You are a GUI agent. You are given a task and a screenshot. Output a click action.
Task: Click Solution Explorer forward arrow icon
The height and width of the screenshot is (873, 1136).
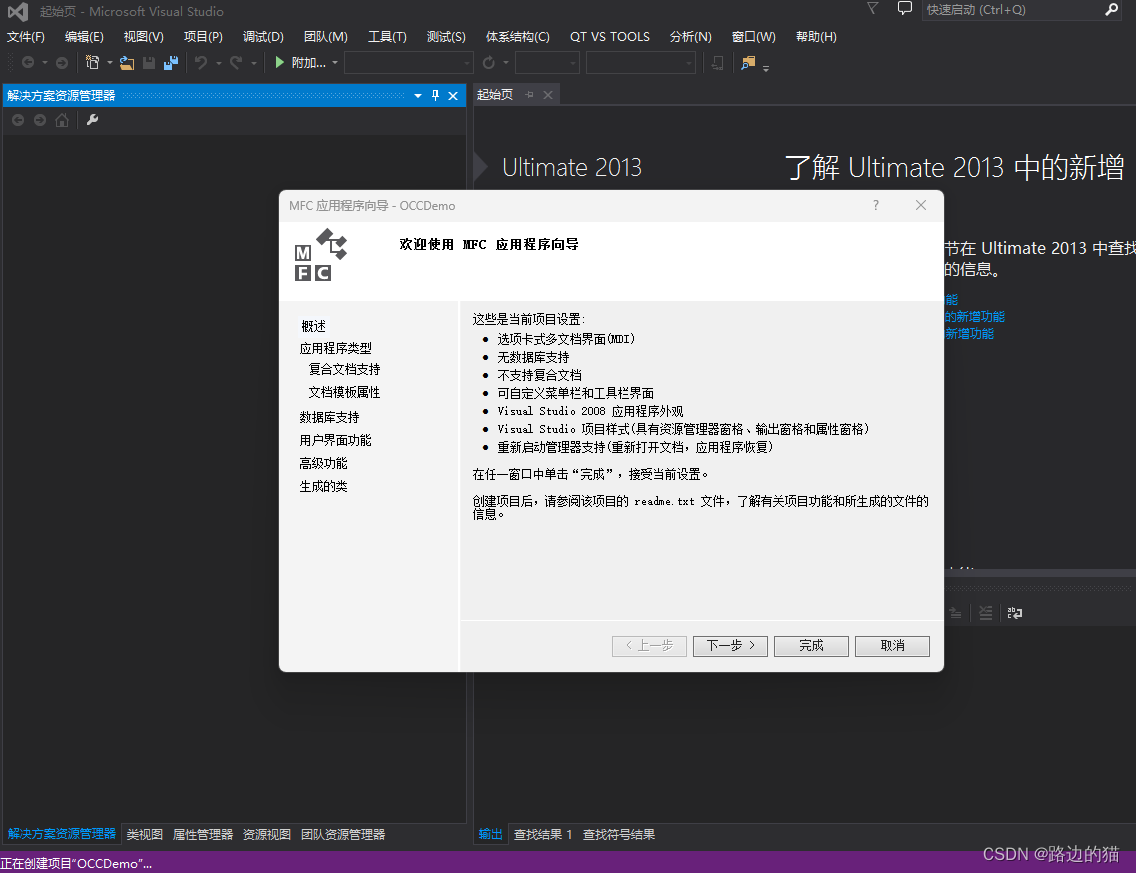[x=40, y=120]
